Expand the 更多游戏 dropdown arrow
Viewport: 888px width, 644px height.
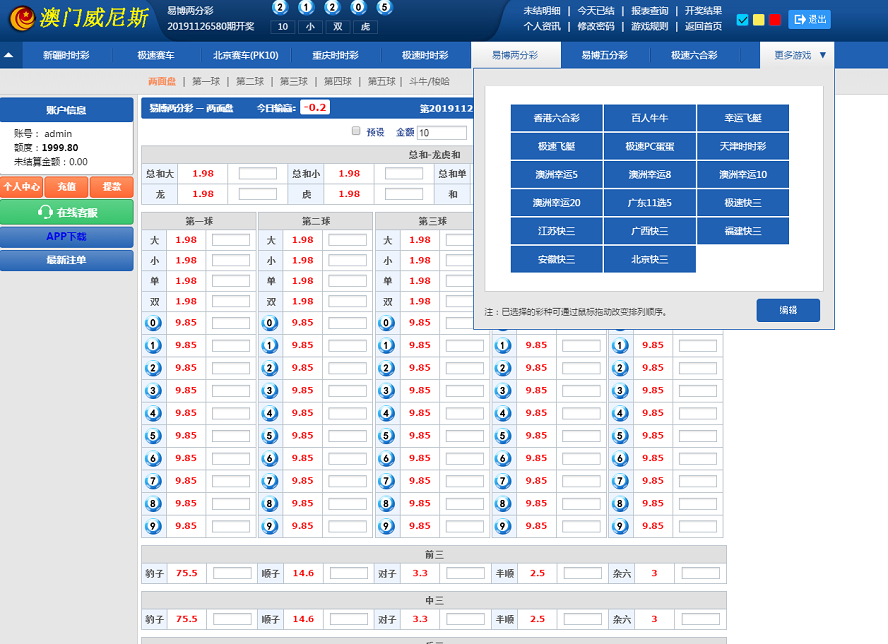click(x=823, y=55)
